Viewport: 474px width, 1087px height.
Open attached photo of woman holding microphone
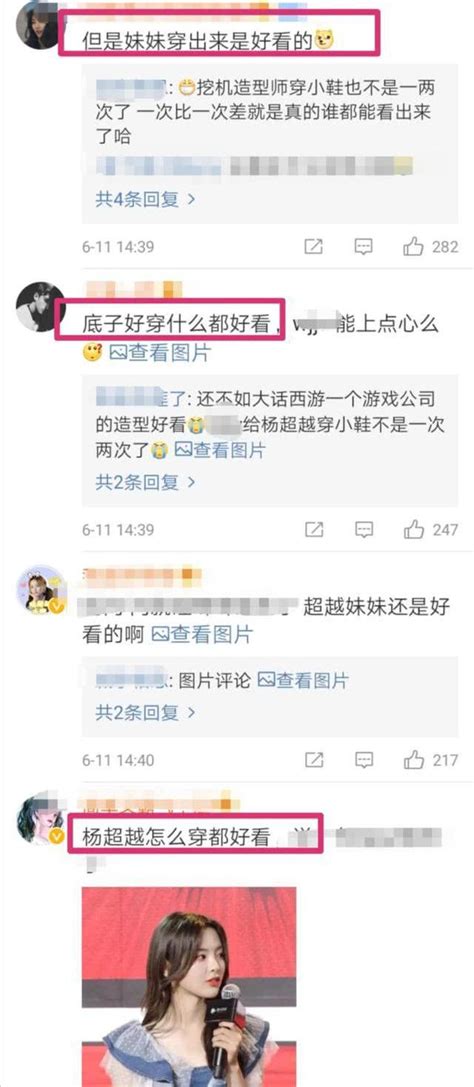(x=189, y=986)
